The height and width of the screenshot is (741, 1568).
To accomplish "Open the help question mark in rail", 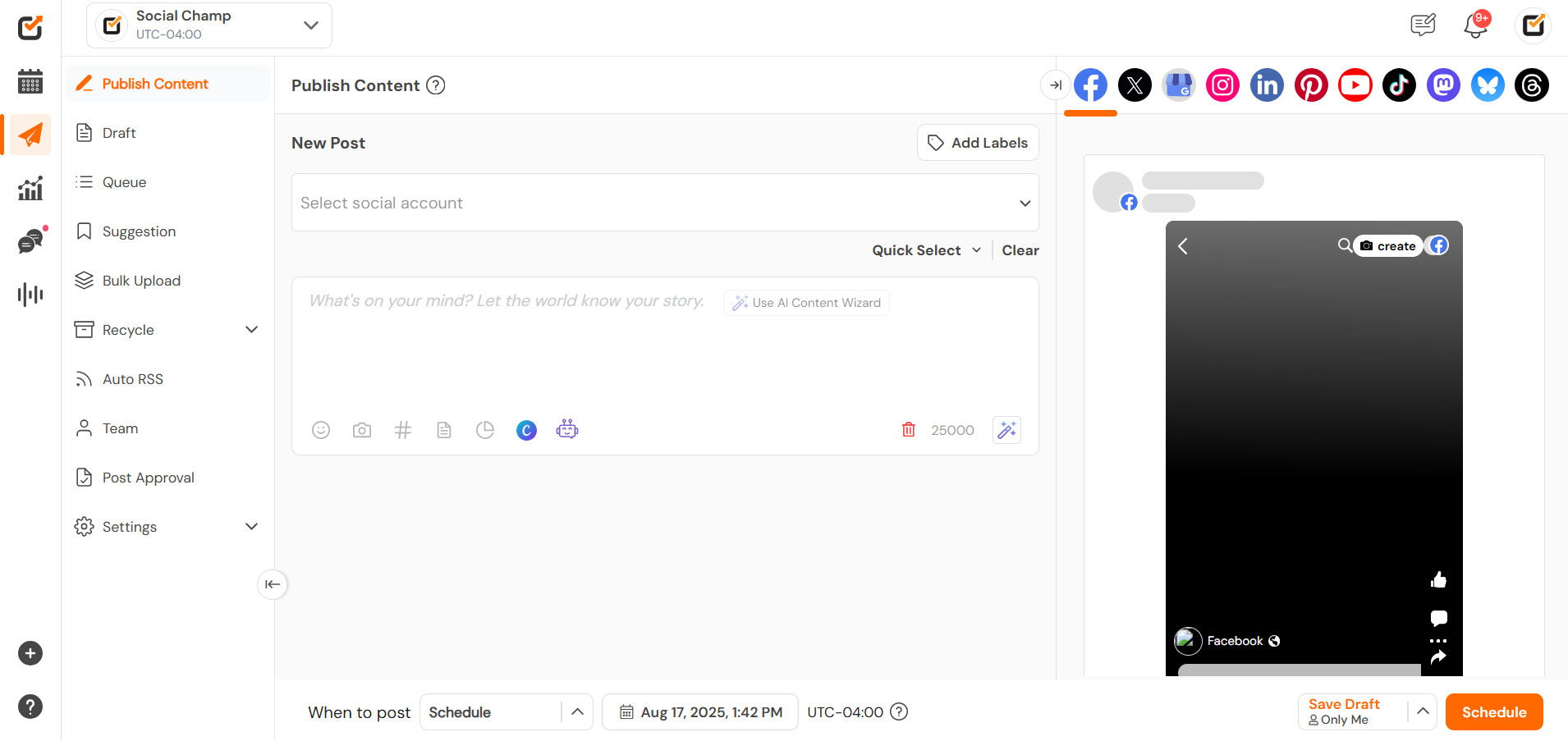I will [x=30, y=707].
